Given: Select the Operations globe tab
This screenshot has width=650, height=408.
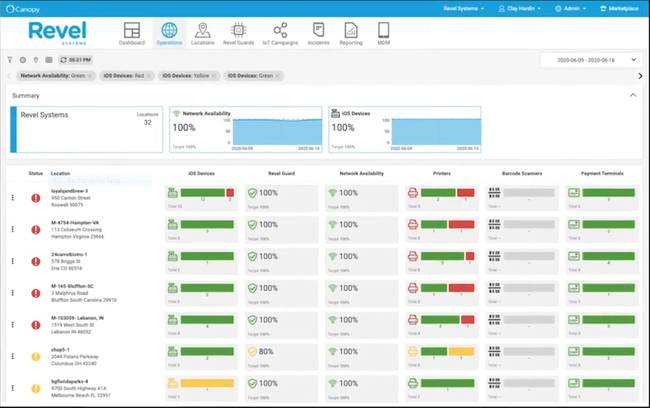Looking at the screenshot, I should (x=169, y=33).
